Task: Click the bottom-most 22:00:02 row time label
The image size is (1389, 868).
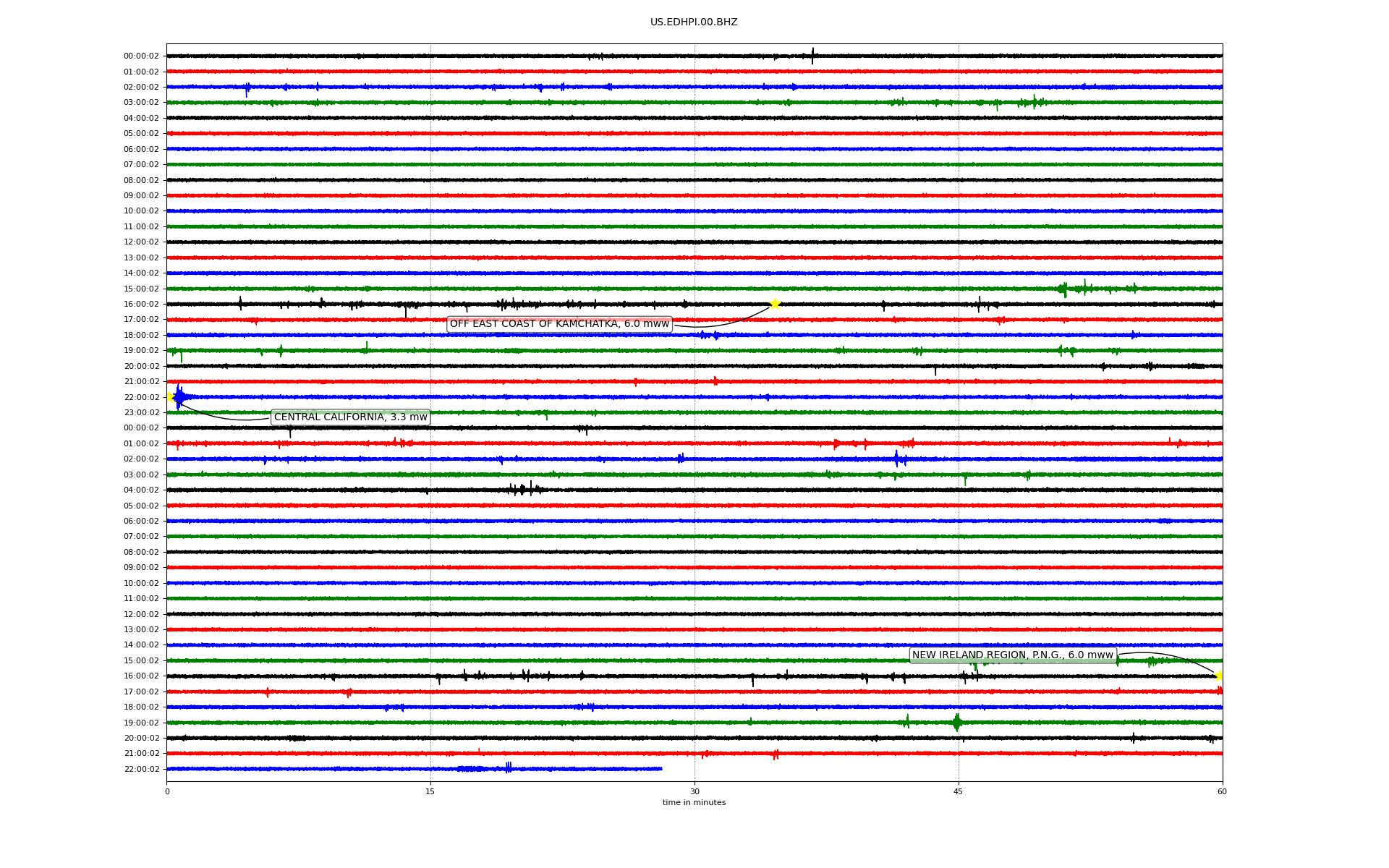Action: point(141,770)
